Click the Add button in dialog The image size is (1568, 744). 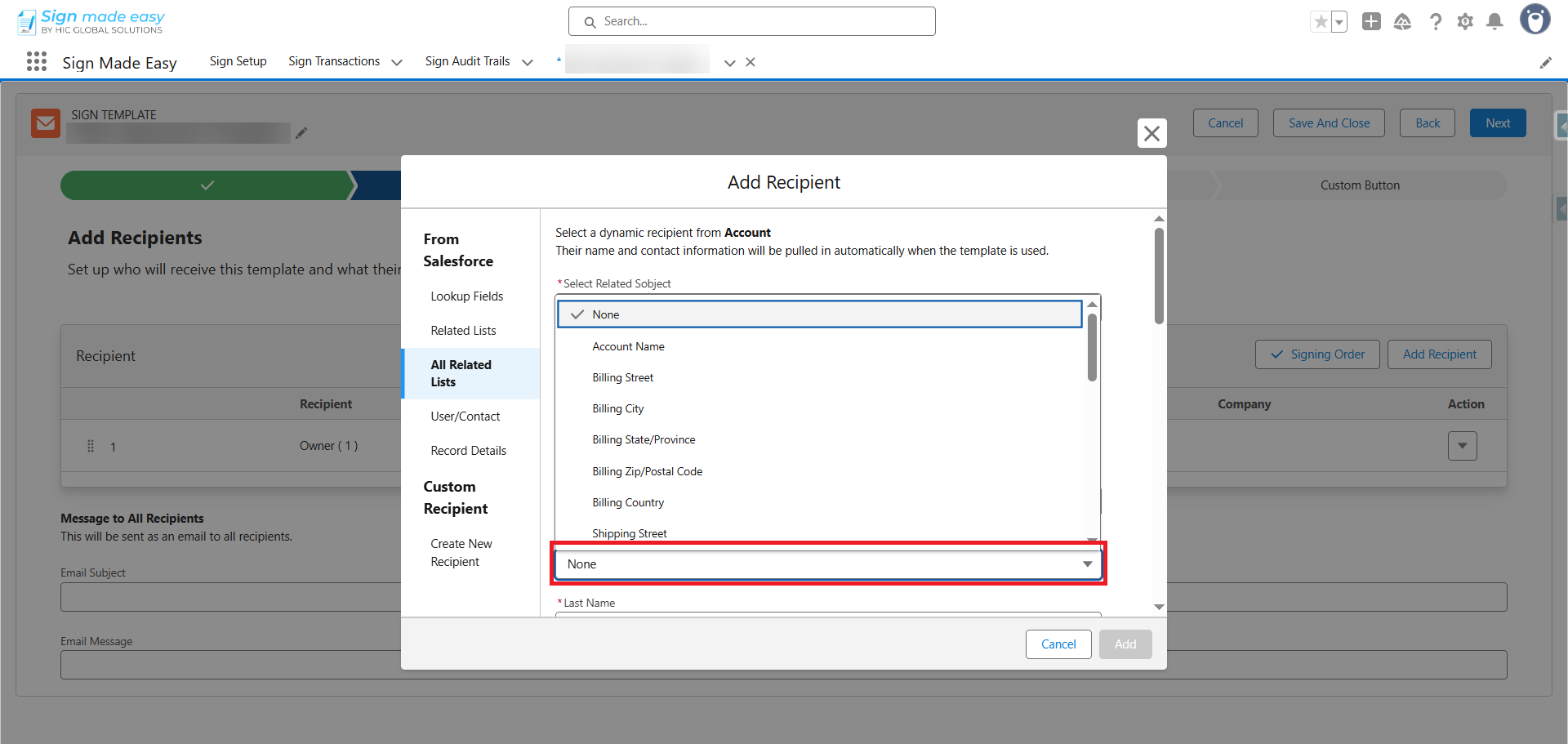click(1125, 644)
